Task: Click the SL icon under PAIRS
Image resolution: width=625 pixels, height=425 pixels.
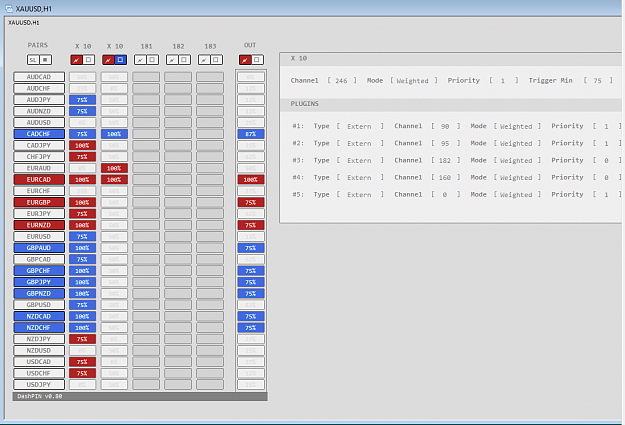Action: coord(33,60)
